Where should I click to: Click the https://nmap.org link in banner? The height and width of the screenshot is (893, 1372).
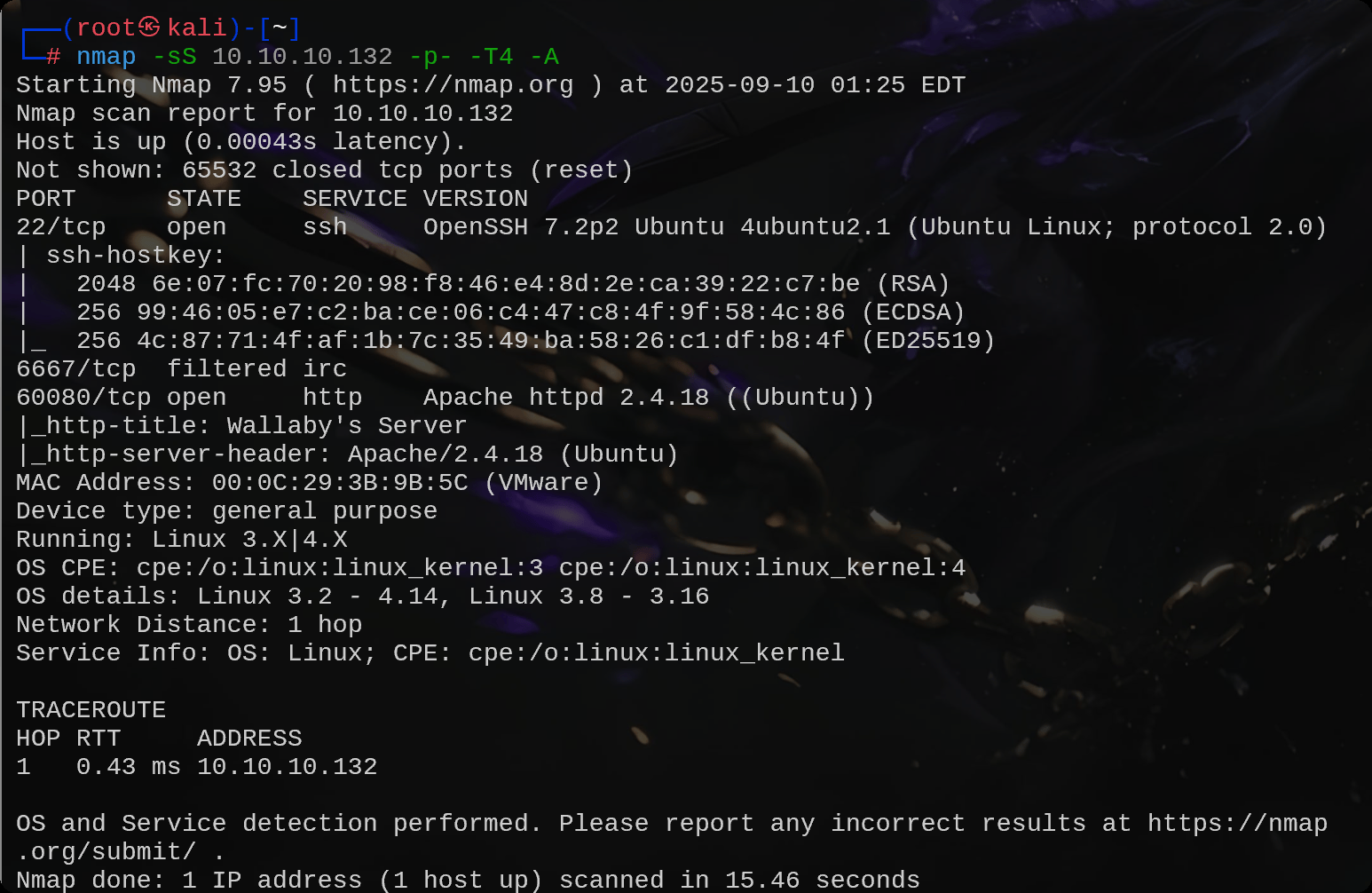point(453,85)
